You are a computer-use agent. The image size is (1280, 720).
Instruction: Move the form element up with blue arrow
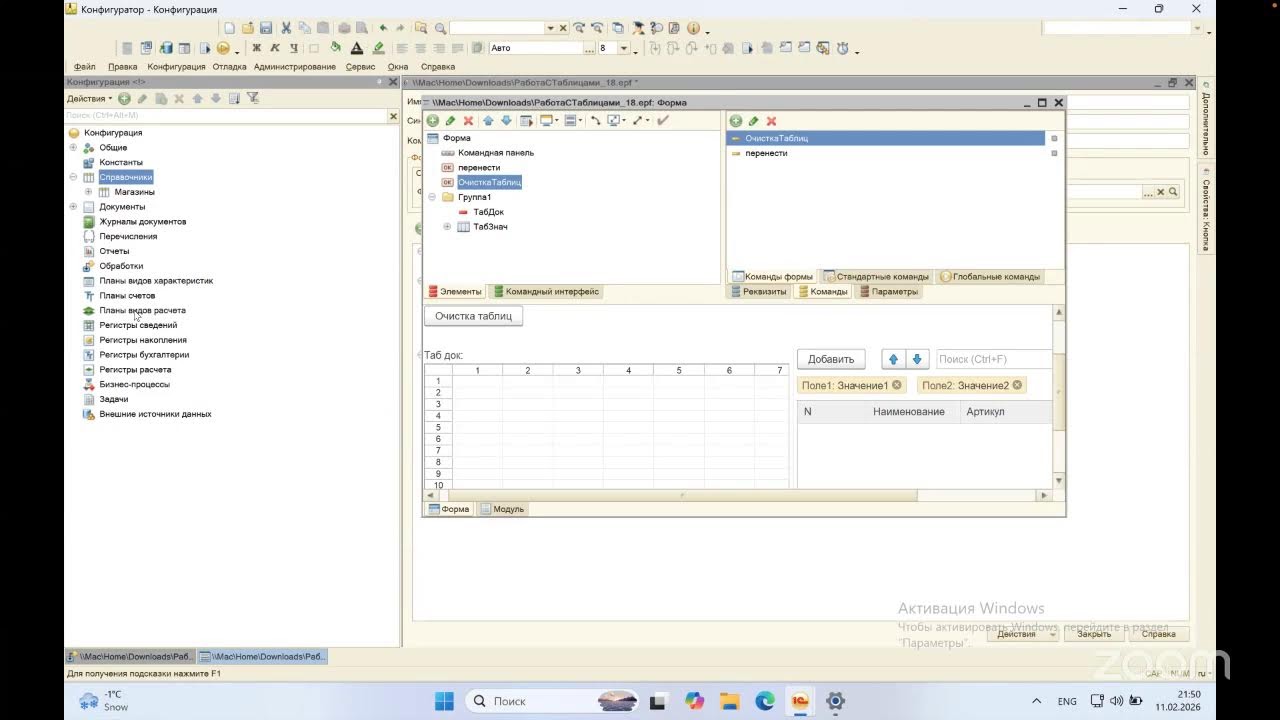coord(488,121)
